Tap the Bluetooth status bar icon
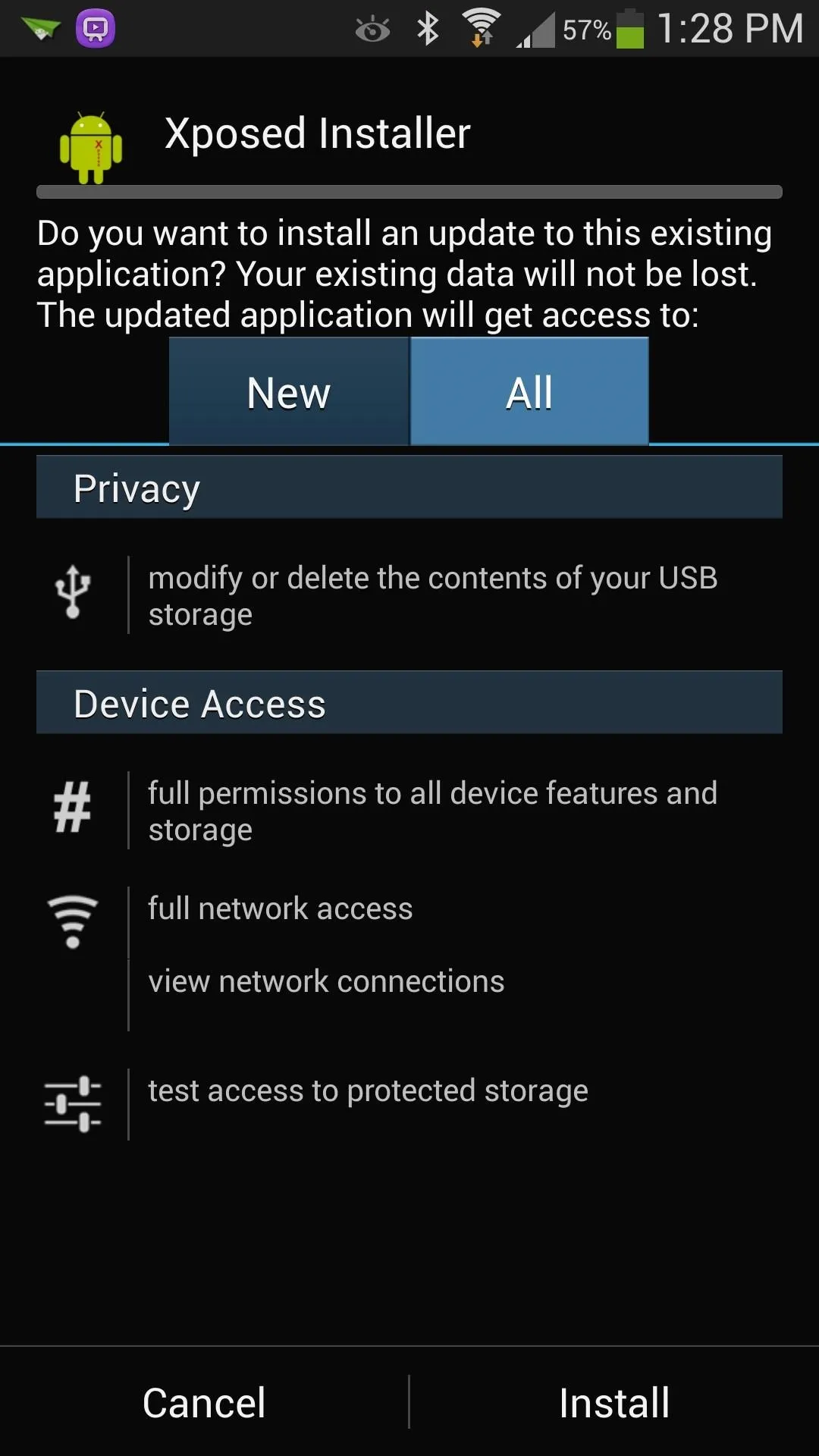 pyautogui.click(x=428, y=29)
